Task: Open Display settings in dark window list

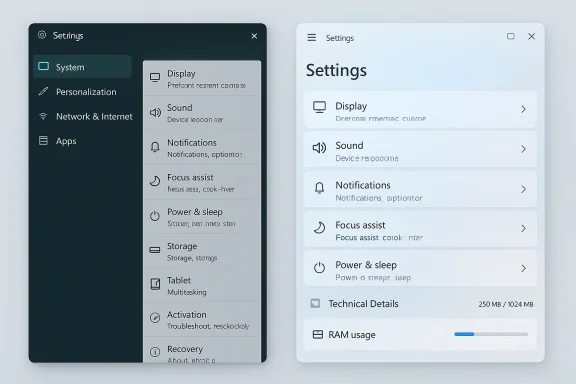Action: pyautogui.click(x=202, y=78)
